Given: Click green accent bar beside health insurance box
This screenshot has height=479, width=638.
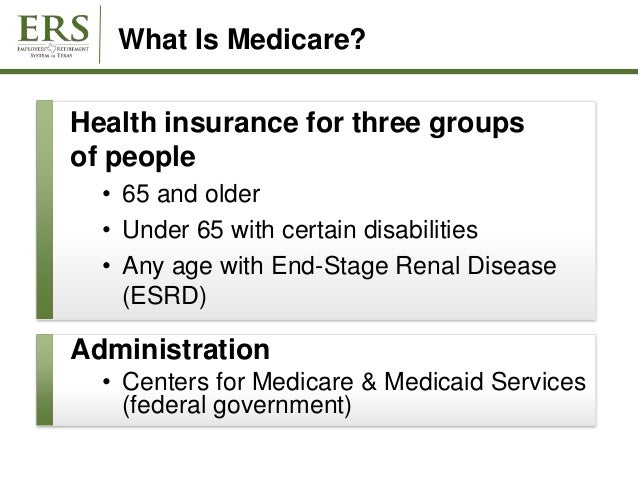Looking at the screenshot, I should pyautogui.click(x=45, y=210).
